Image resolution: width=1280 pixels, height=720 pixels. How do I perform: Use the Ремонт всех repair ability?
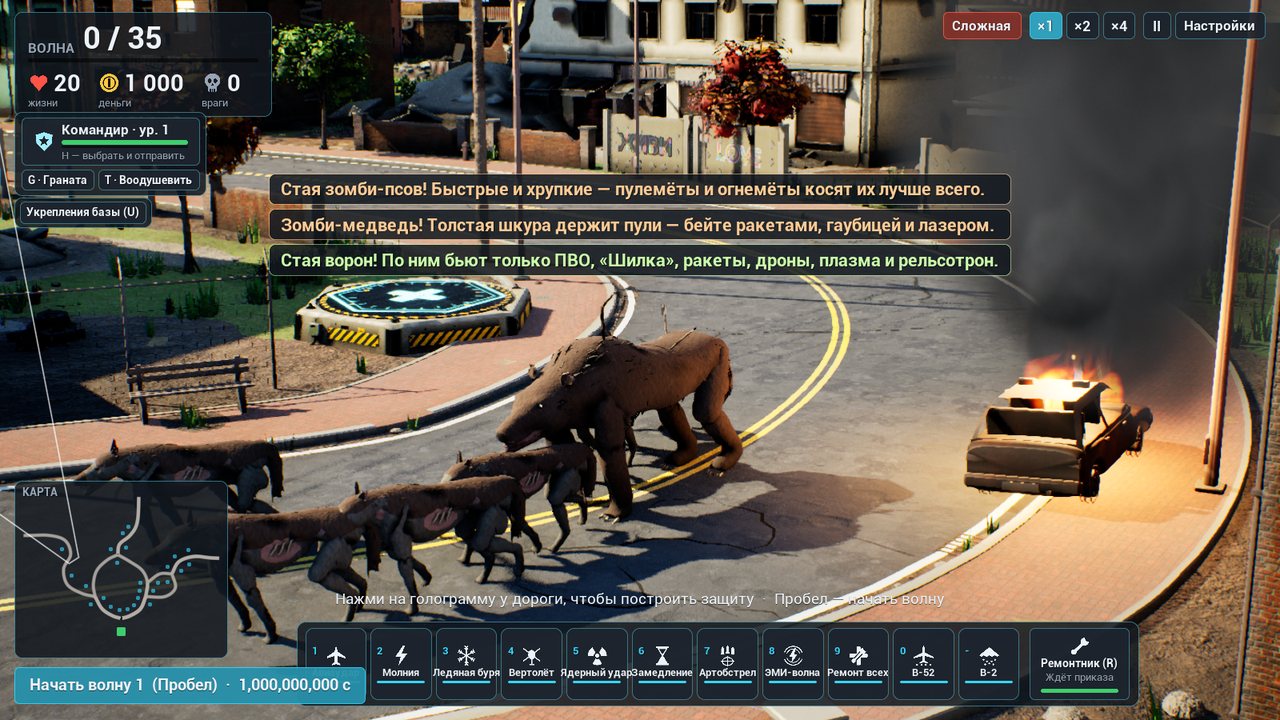coord(858,663)
